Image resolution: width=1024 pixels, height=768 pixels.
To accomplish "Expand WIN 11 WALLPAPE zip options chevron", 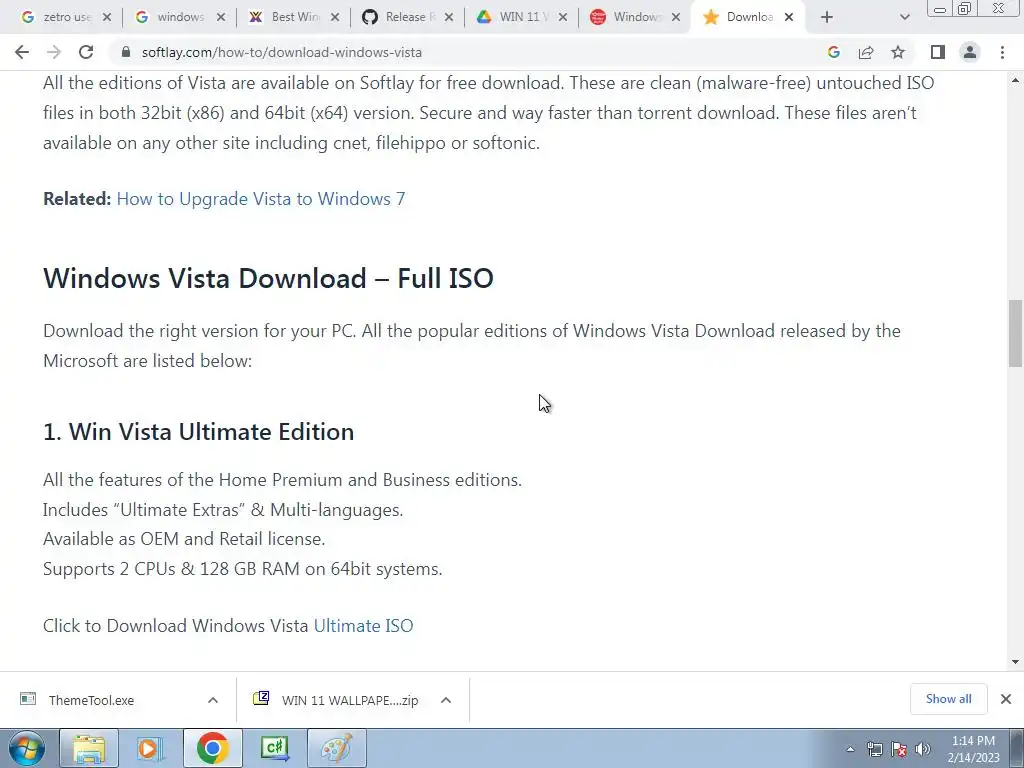I will [x=446, y=700].
